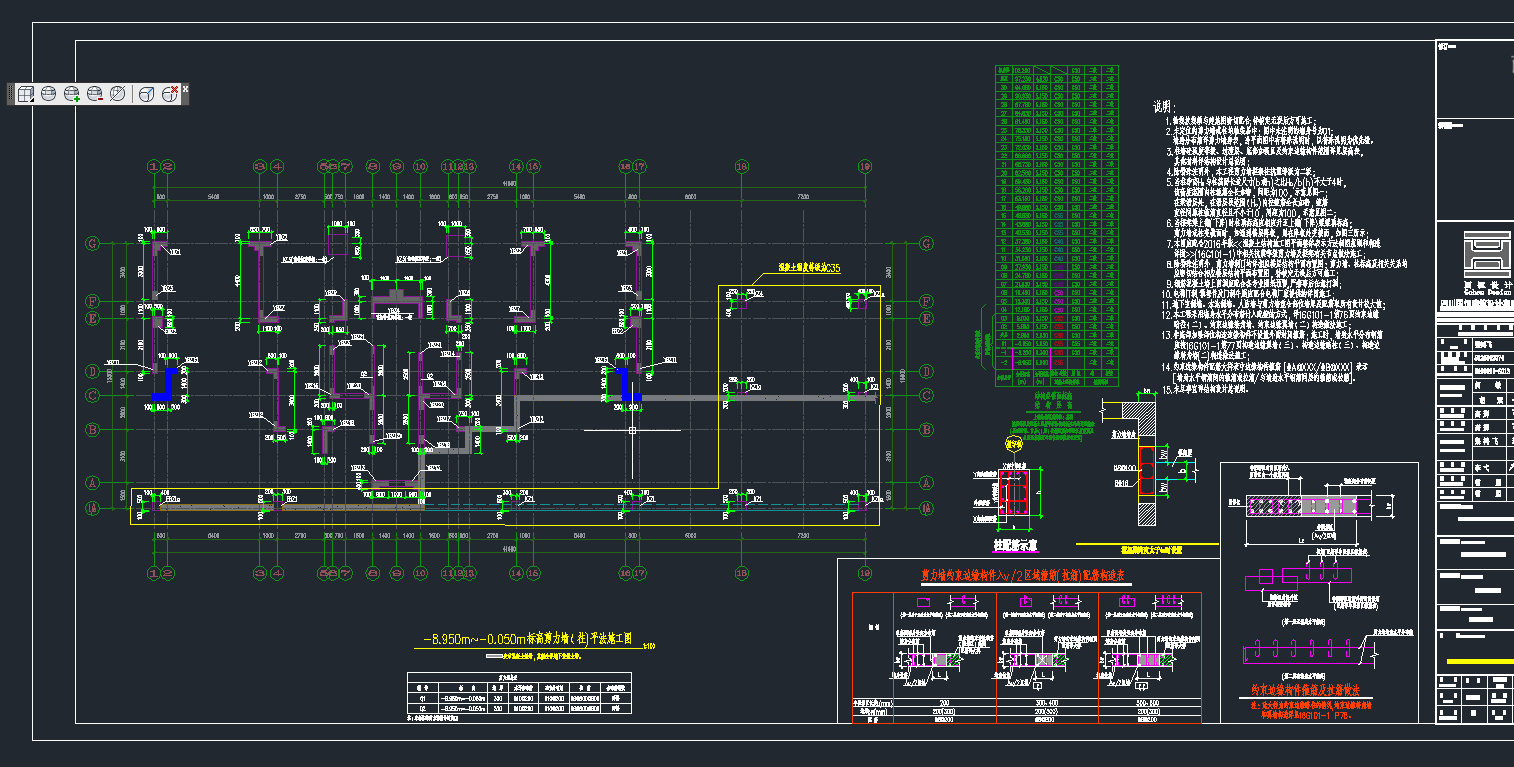
Task: Select the Refine Mesh icon
Action: [x=118, y=94]
